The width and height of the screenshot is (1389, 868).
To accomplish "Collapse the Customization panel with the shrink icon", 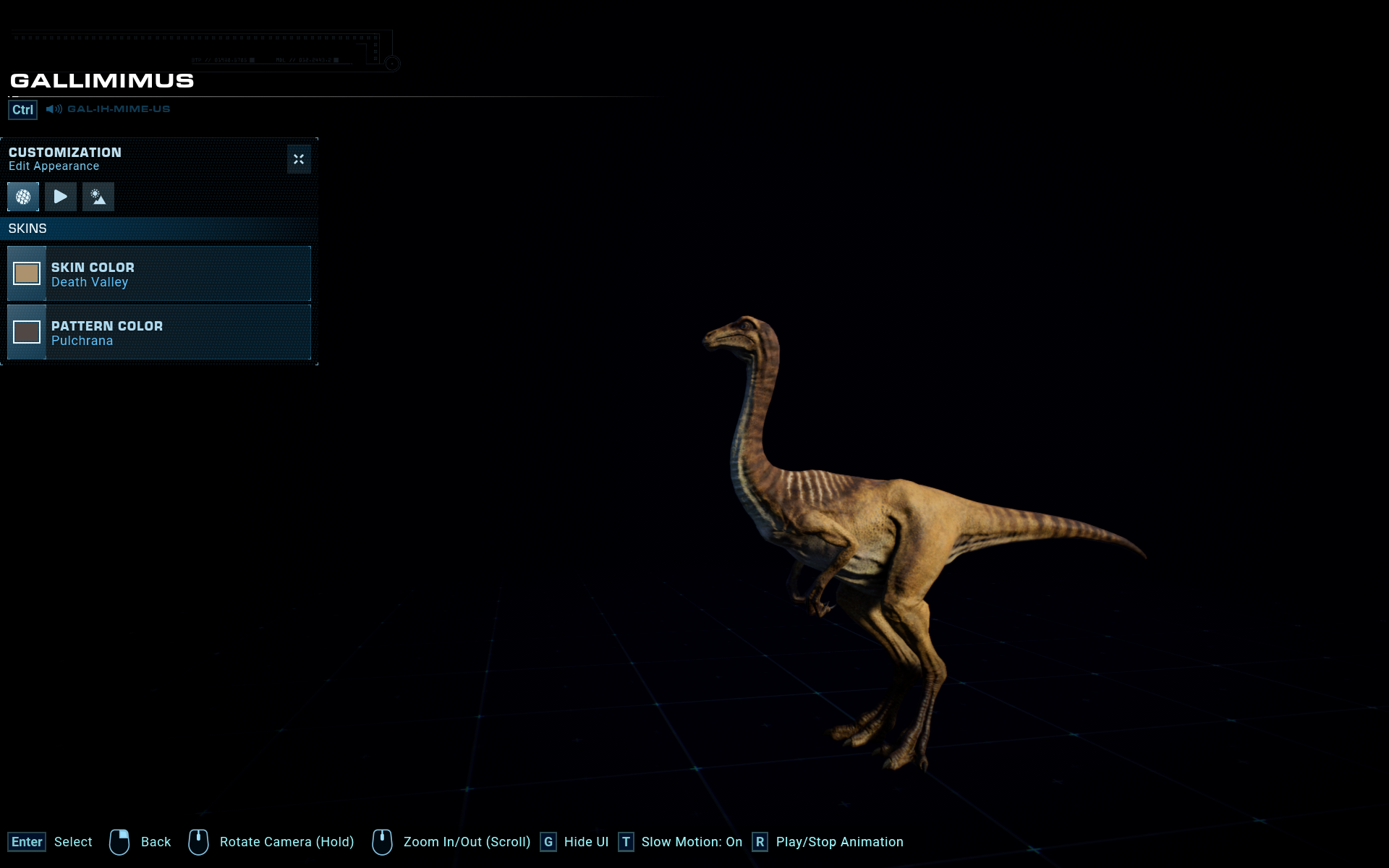I will point(299,159).
